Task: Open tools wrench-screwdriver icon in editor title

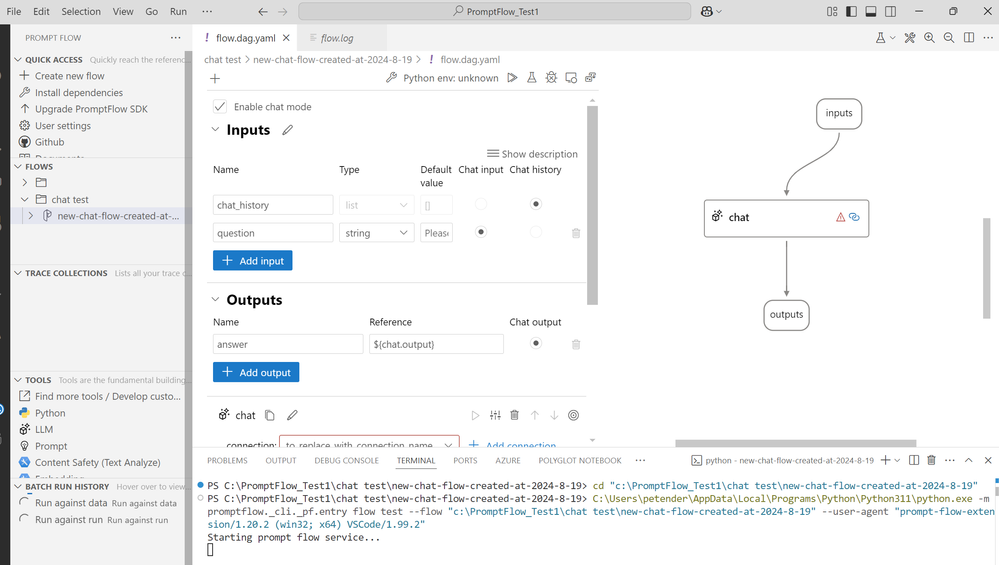Action: coord(910,38)
